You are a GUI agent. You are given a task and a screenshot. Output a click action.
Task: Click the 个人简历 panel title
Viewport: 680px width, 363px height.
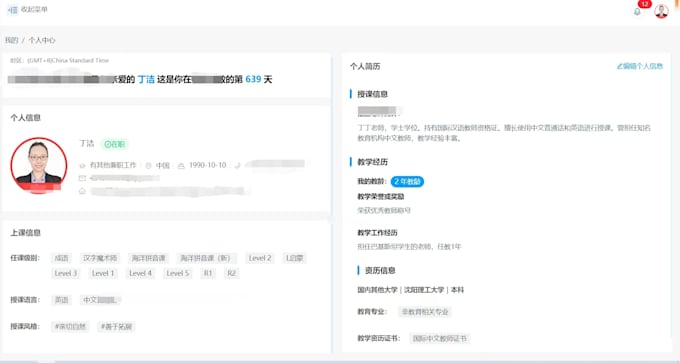click(365, 66)
